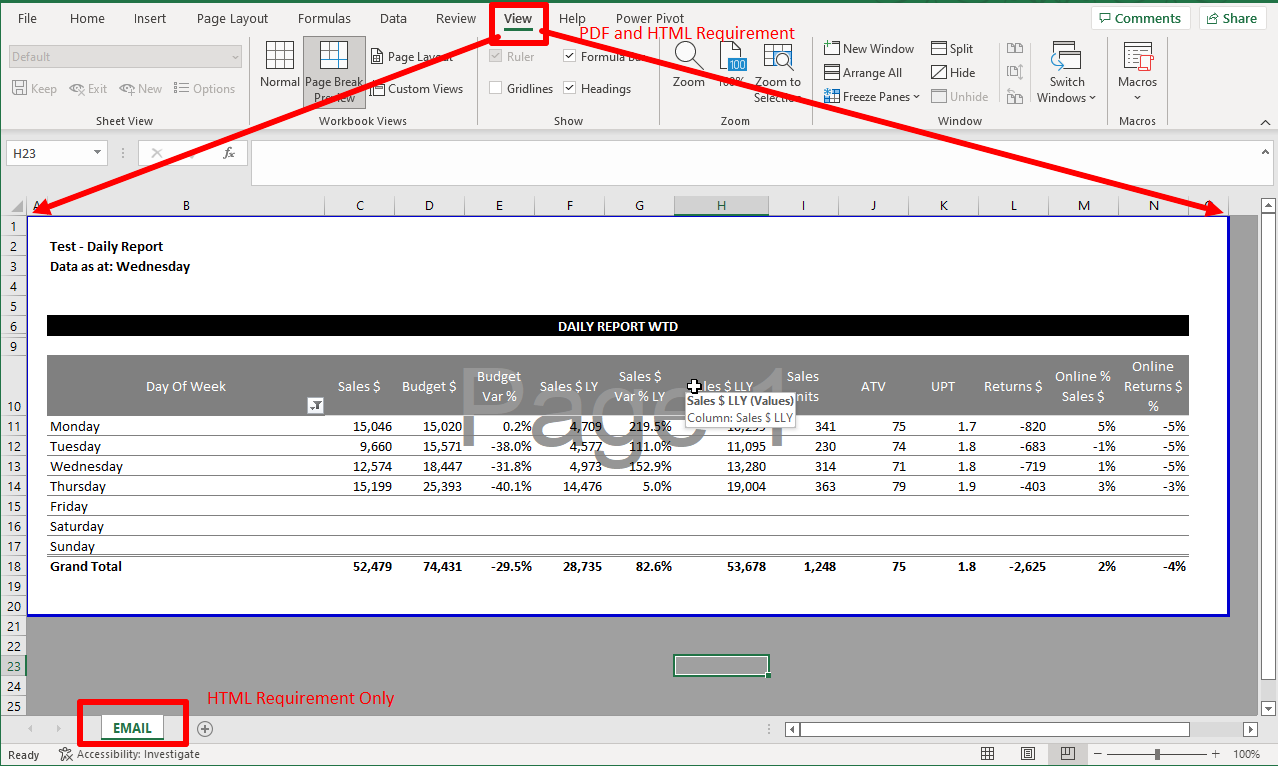Switch to the Formulas ribbon tab
Screen dimensions: 1278x766
click(x=324, y=19)
